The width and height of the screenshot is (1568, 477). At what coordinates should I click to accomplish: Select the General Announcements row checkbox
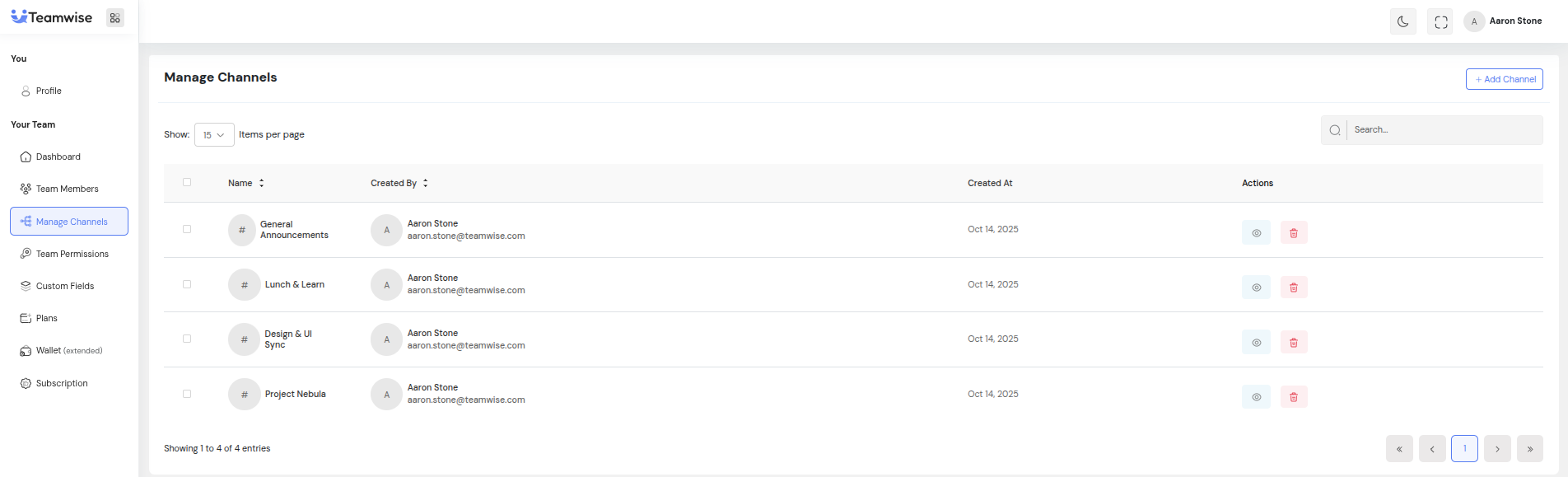187,230
